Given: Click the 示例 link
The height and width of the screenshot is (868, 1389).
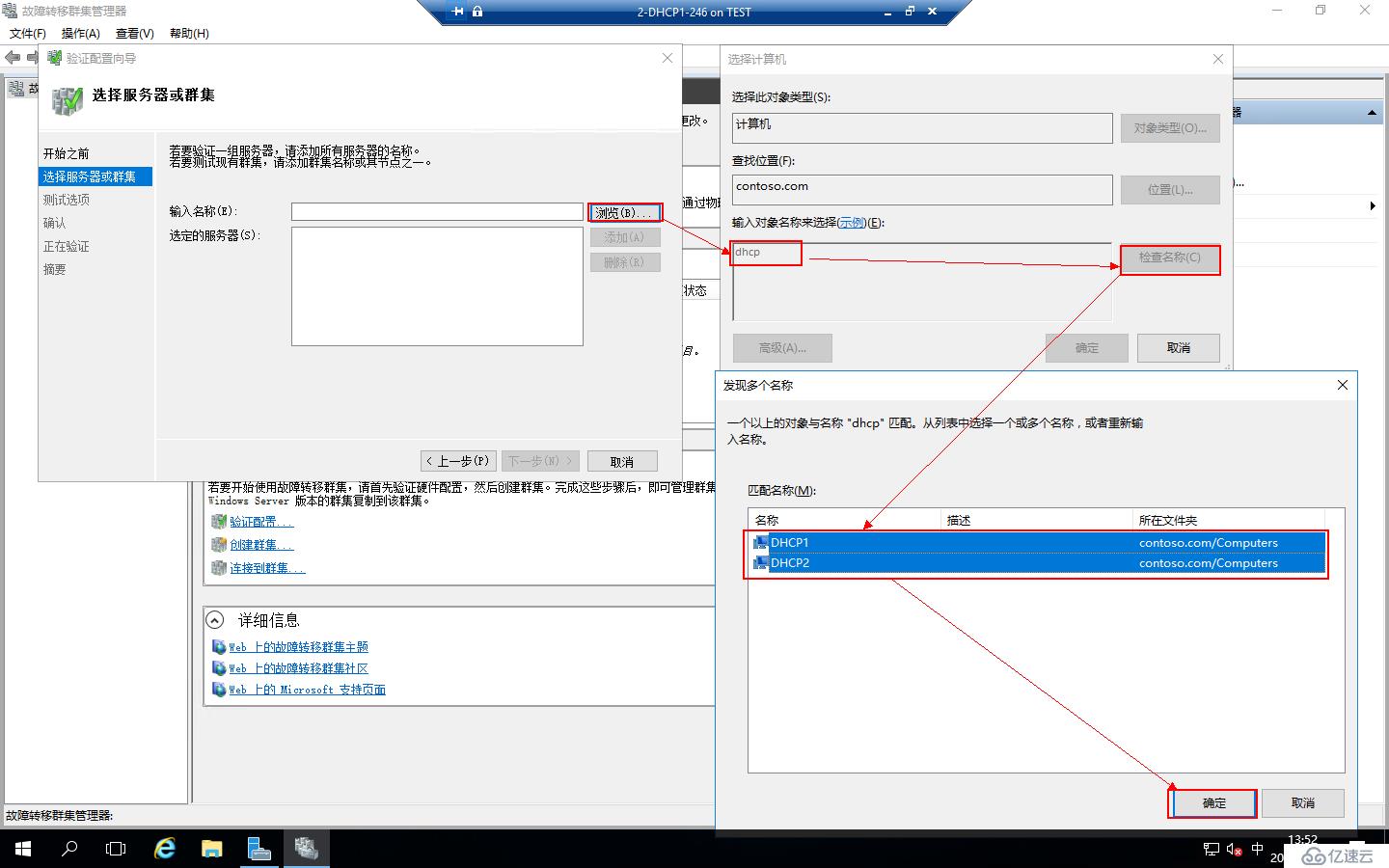Looking at the screenshot, I should pyautogui.click(x=851, y=223).
